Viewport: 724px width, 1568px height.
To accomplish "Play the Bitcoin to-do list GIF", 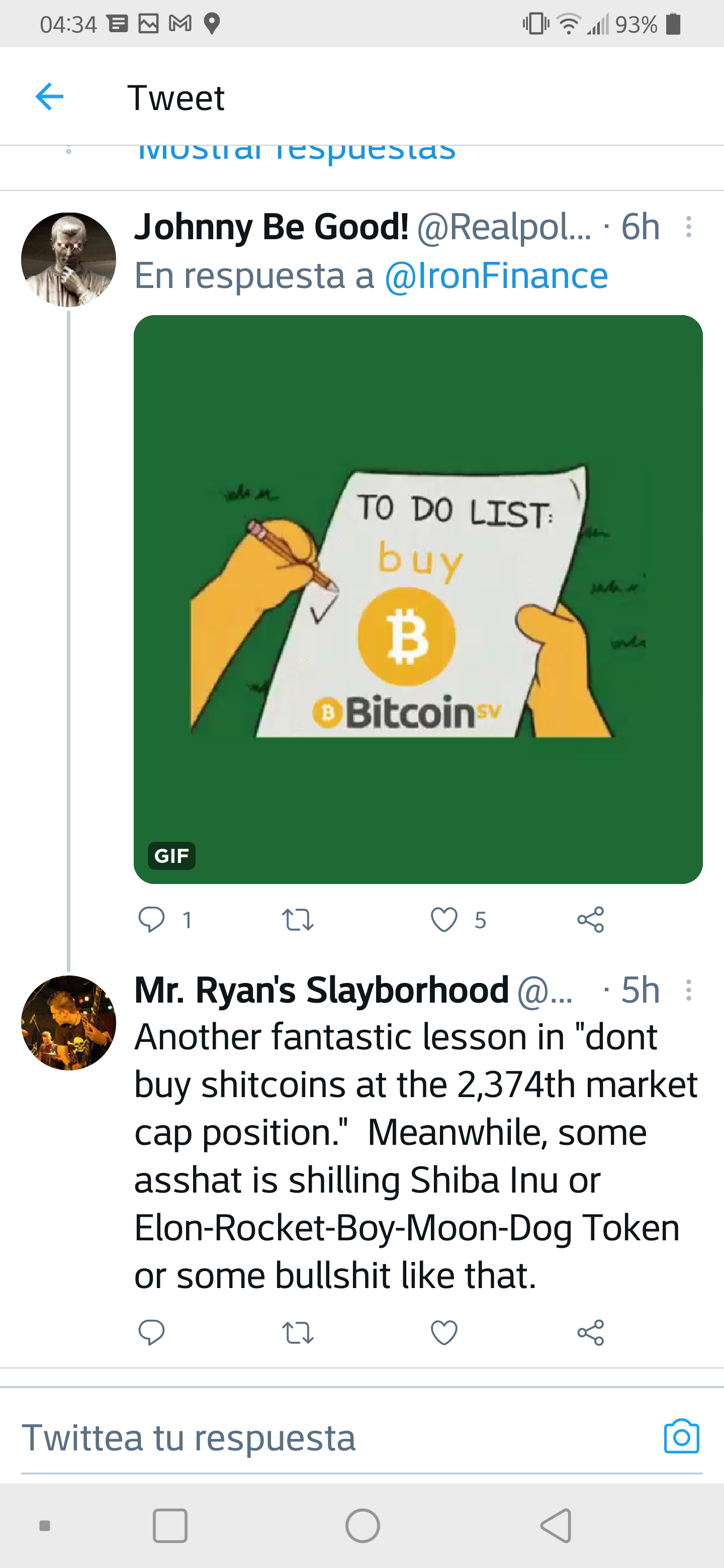I will coord(418,599).
